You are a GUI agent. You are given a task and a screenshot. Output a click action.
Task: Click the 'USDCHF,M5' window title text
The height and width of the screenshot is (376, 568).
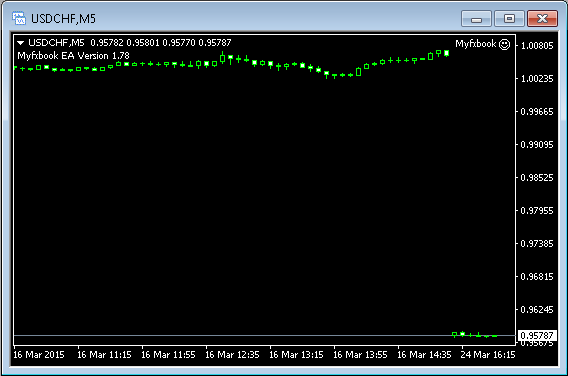point(63,18)
